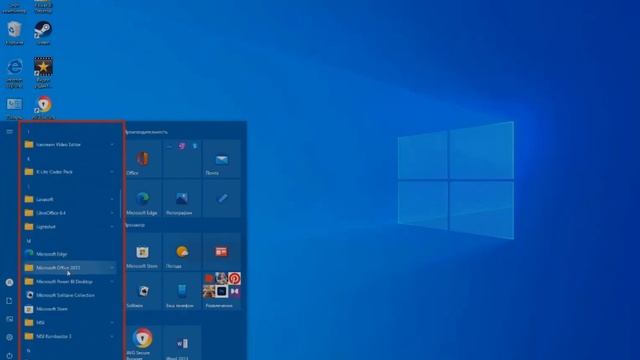Open the Settings gear in Start rail
Viewport: 640px width, 360px height.
pos(9,337)
